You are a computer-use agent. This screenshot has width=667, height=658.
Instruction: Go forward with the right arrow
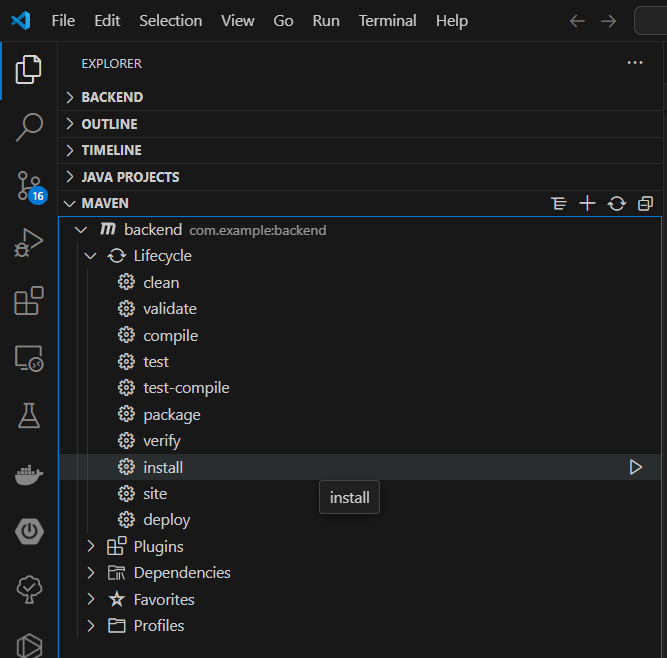click(608, 21)
